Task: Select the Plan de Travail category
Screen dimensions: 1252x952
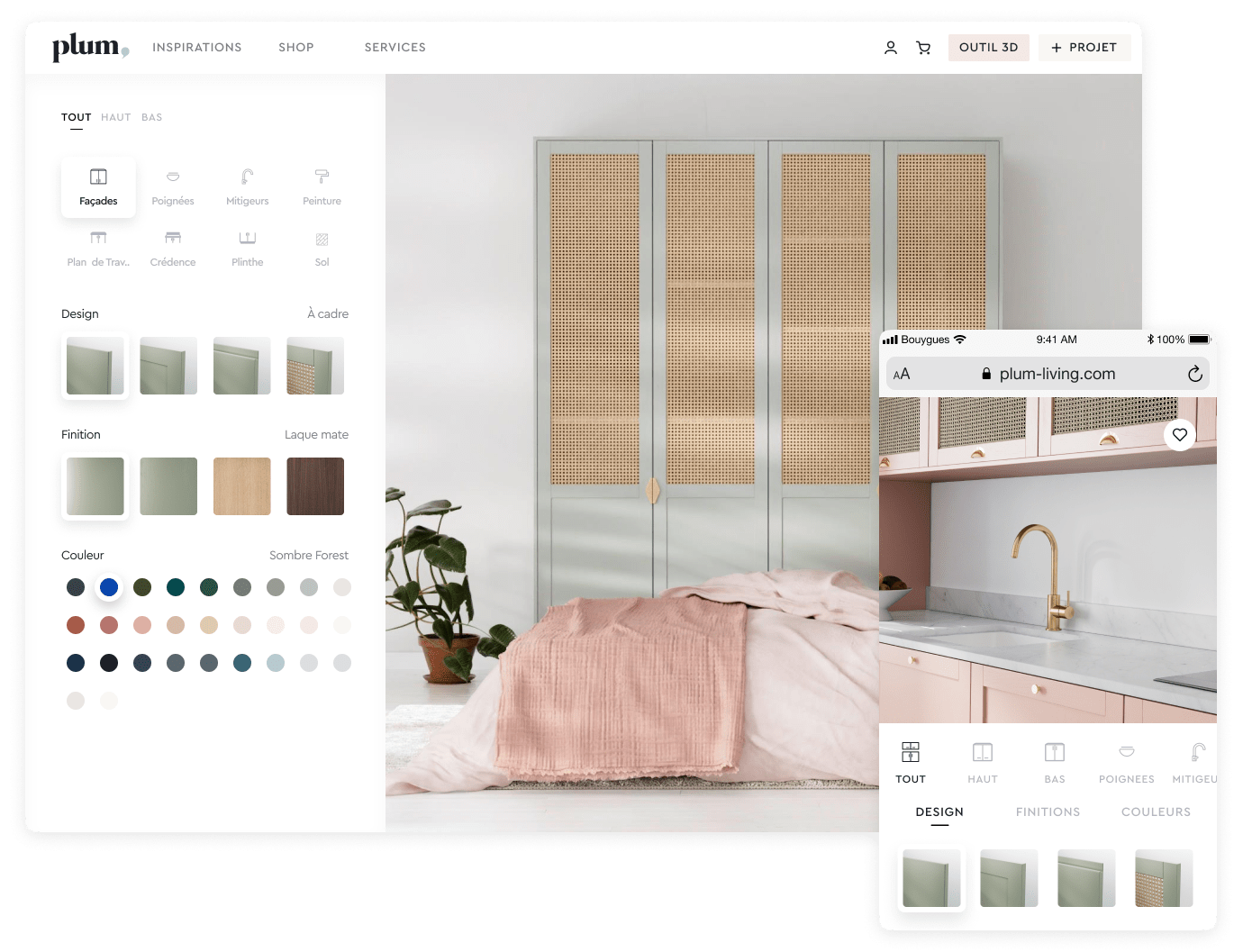Action: pos(98,249)
